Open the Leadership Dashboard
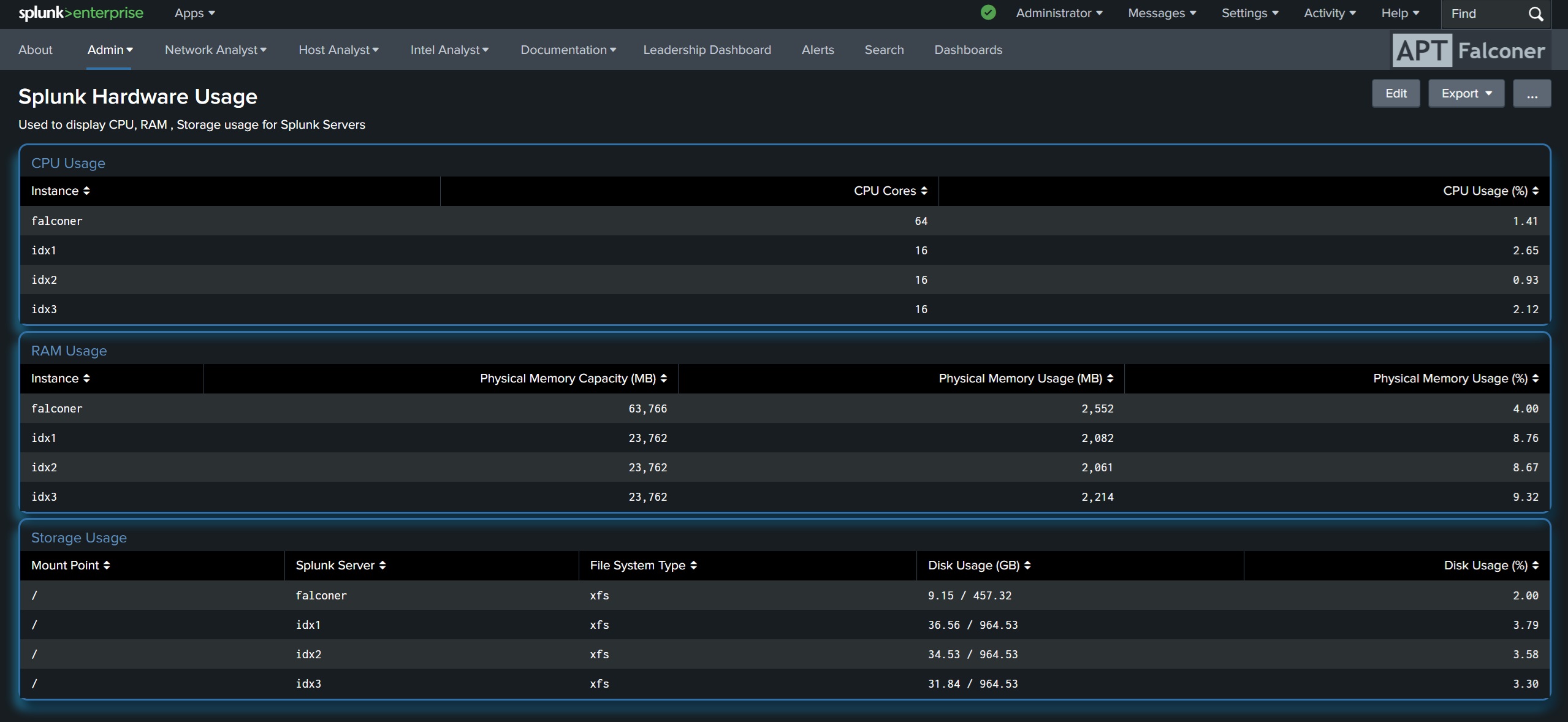The height and width of the screenshot is (722, 1568). click(x=707, y=50)
